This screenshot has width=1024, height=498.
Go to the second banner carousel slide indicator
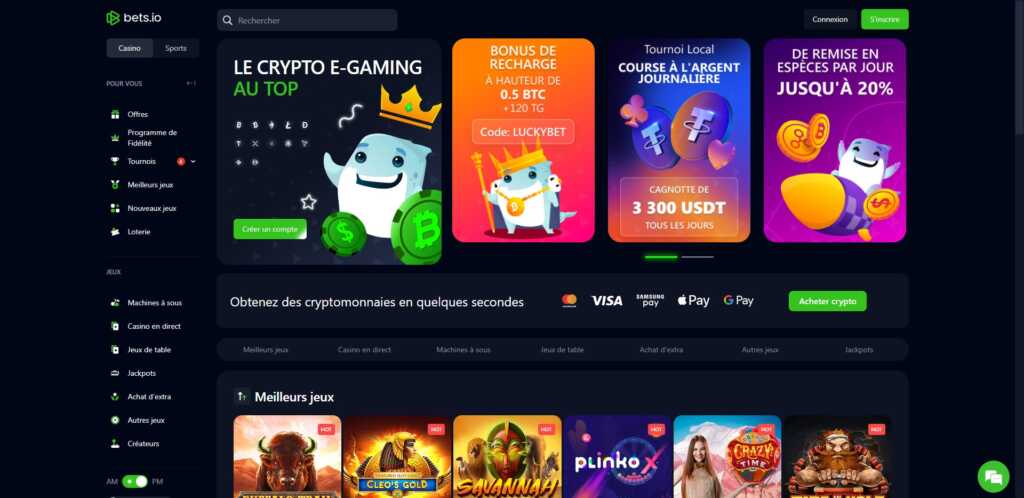pyautogui.click(x=697, y=257)
